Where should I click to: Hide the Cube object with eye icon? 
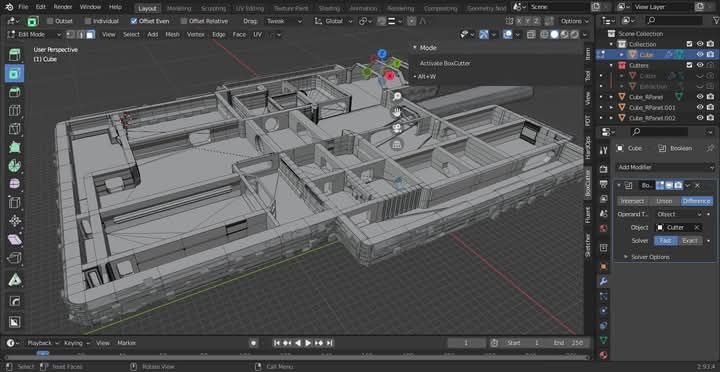point(700,55)
